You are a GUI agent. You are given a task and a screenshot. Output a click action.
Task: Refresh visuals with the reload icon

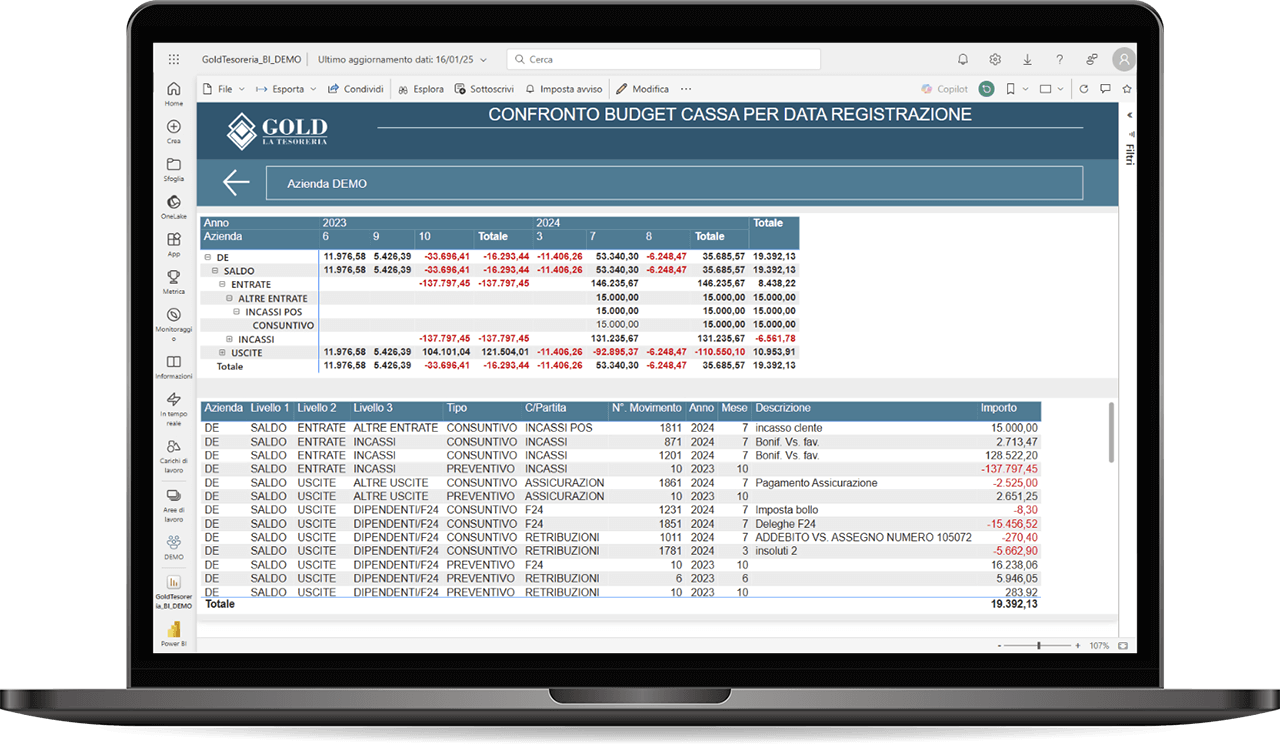coord(1083,89)
